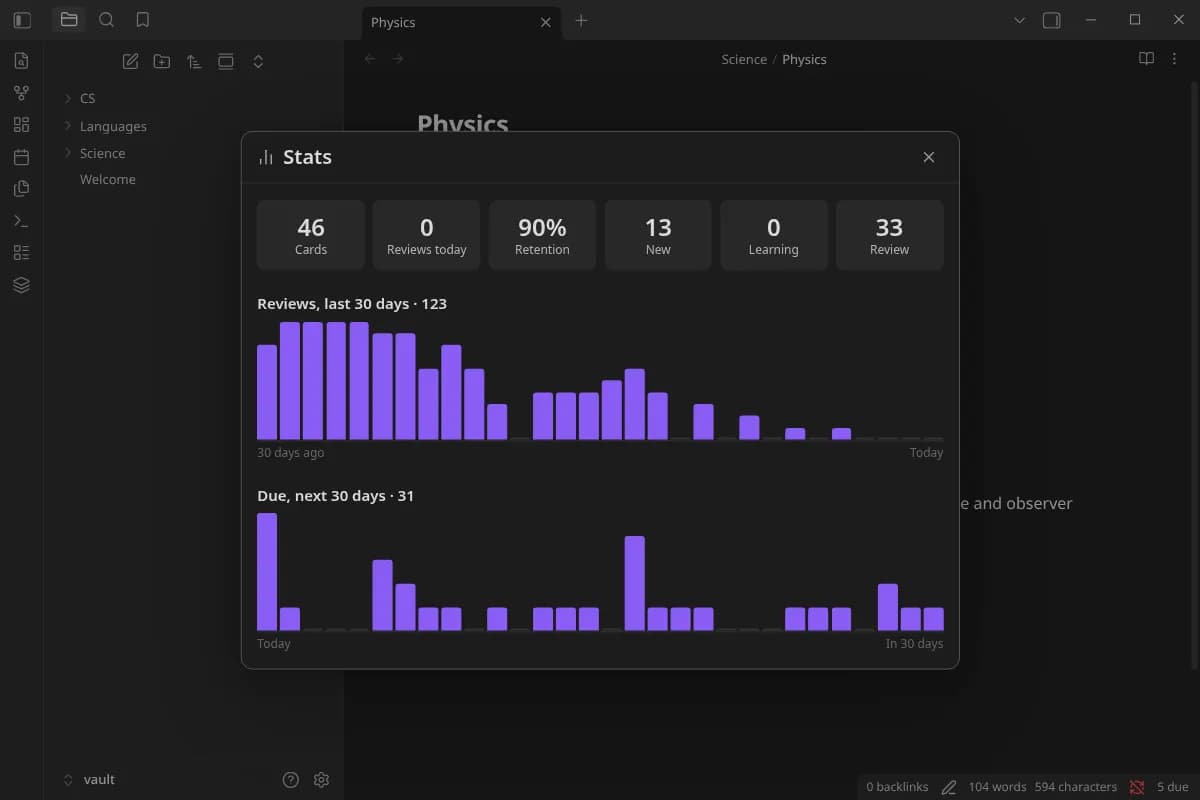Open the tab list dropdown chevron
Viewport: 1200px width, 800px height.
coord(1019,20)
